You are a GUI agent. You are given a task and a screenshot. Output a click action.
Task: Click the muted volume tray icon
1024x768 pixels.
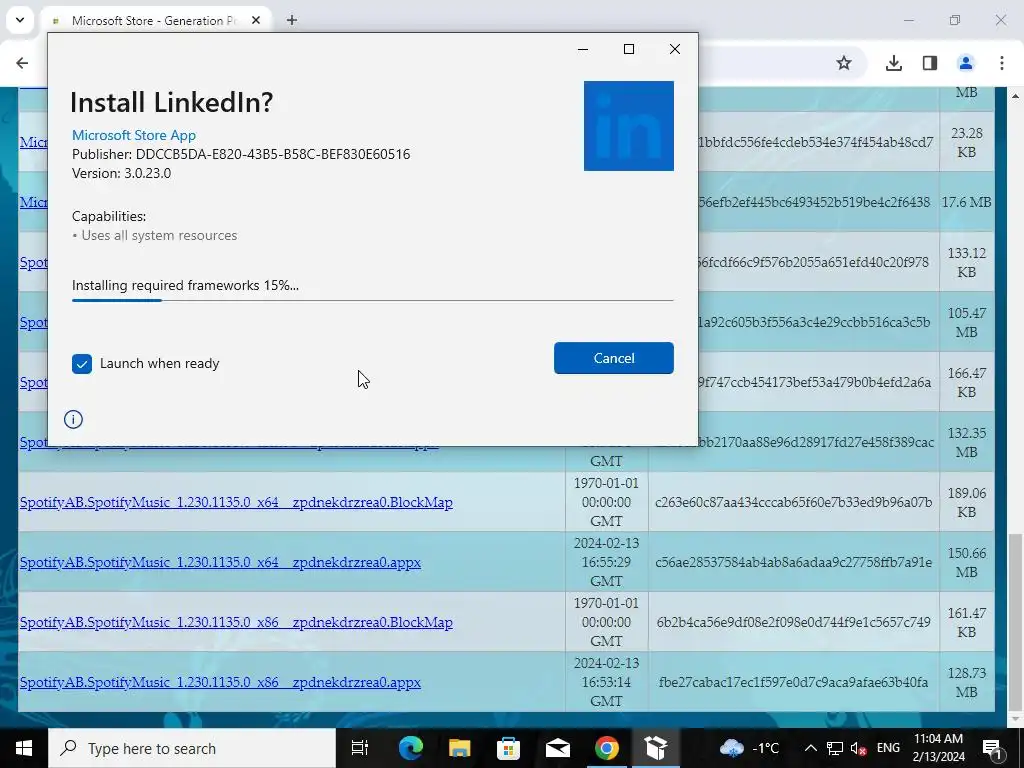[x=859, y=748]
